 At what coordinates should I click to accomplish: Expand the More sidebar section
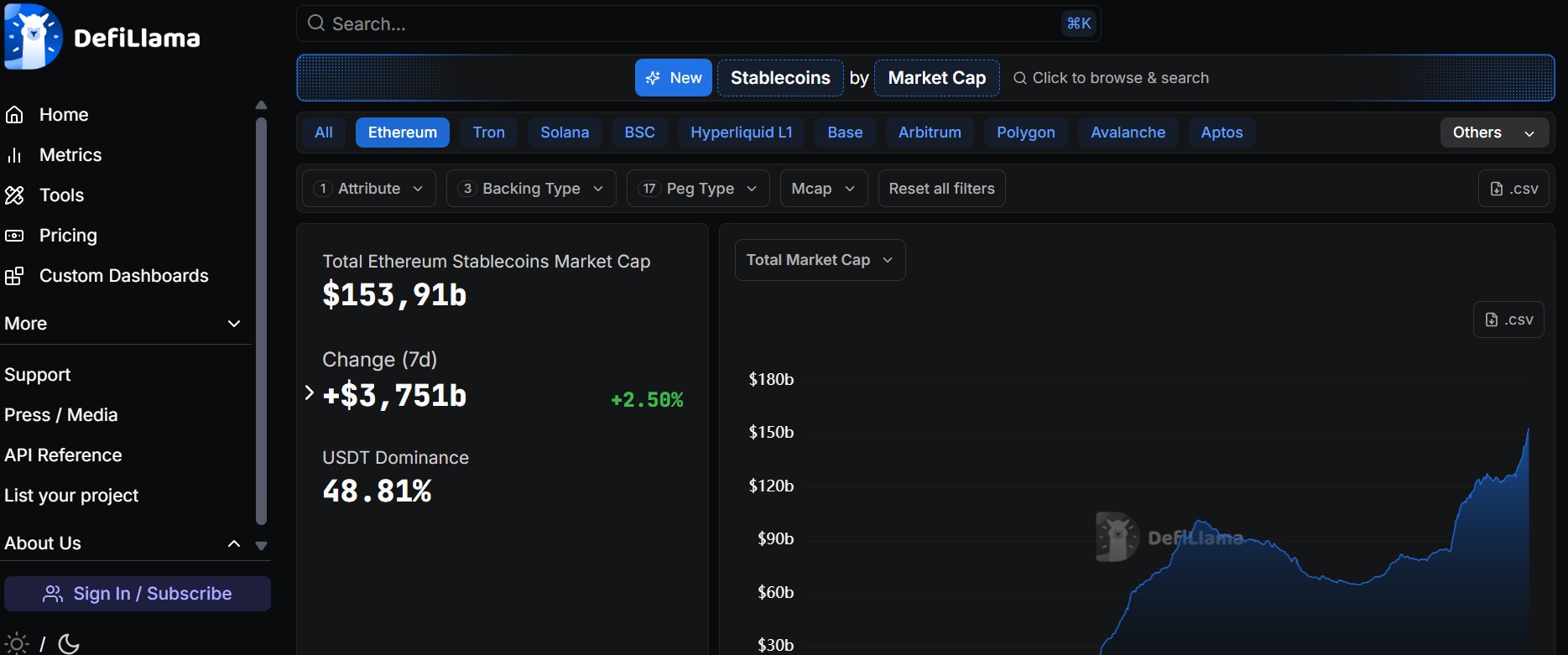[234, 324]
